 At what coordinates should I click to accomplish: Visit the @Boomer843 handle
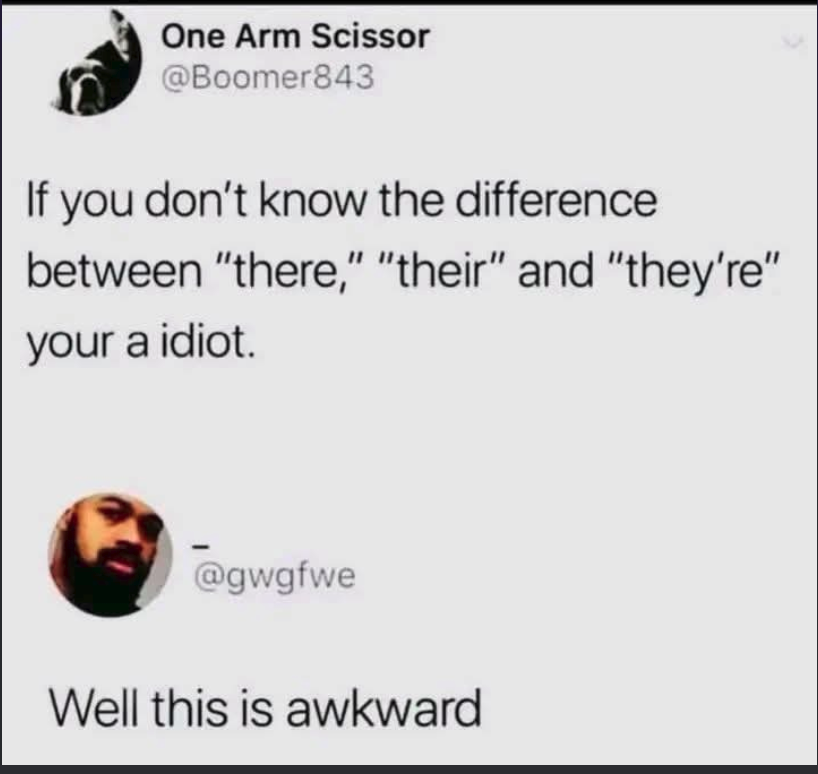coord(268,77)
